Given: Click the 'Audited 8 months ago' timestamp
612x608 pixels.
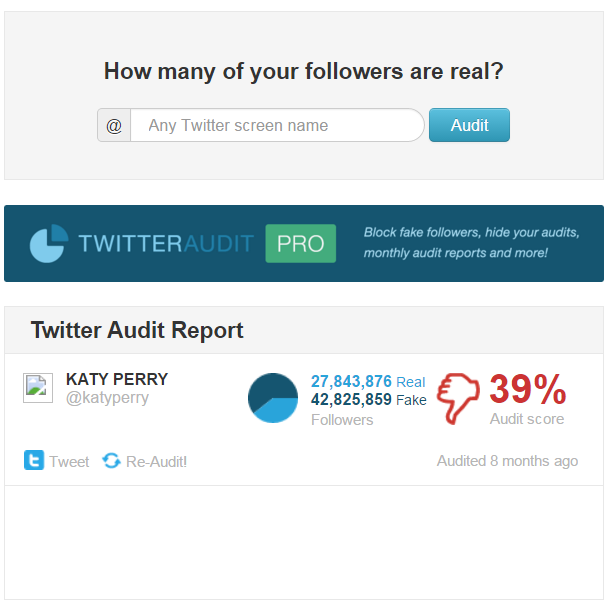Looking at the screenshot, I should pyautogui.click(x=507, y=461).
